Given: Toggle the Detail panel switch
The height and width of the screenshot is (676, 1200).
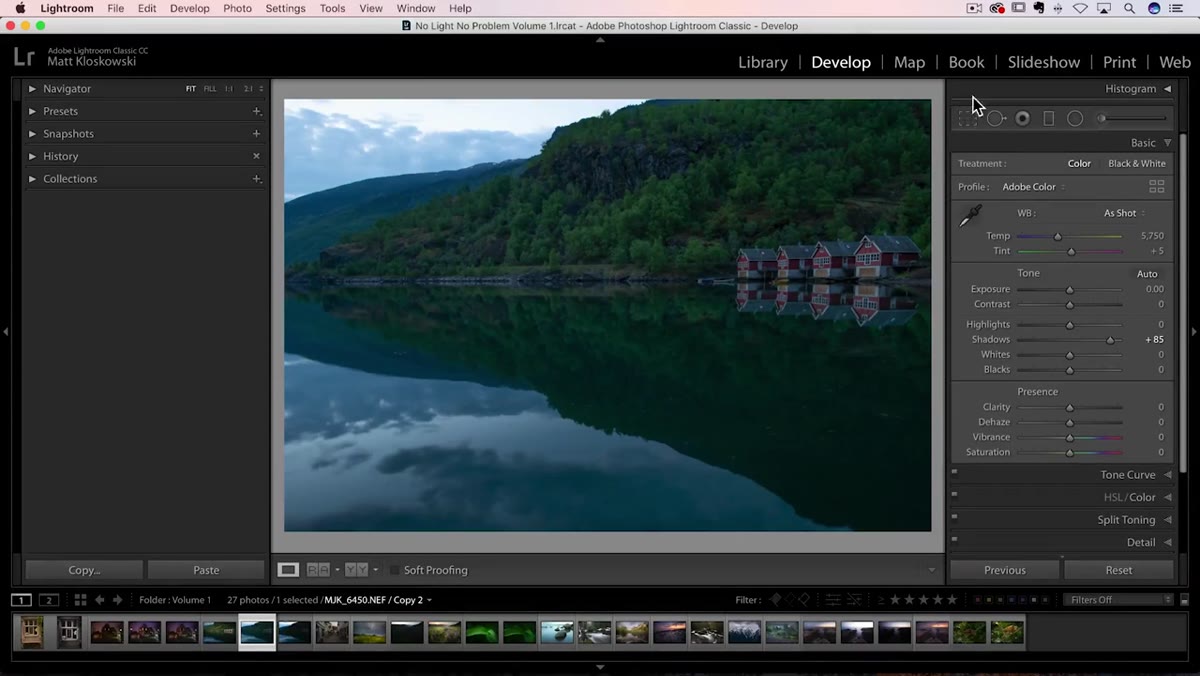Looking at the screenshot, I should [x=955, y=539].
